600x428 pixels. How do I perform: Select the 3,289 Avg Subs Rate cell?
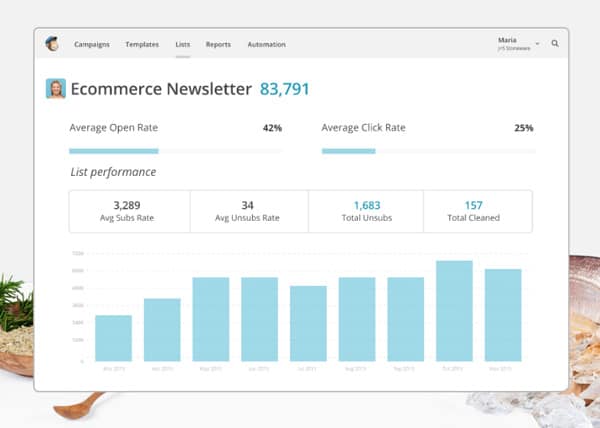click(x=129, y=211)
